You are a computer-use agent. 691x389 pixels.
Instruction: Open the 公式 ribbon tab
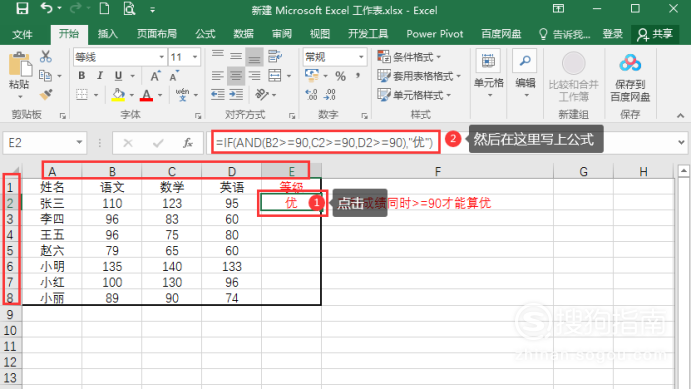[x=205, y=34]
